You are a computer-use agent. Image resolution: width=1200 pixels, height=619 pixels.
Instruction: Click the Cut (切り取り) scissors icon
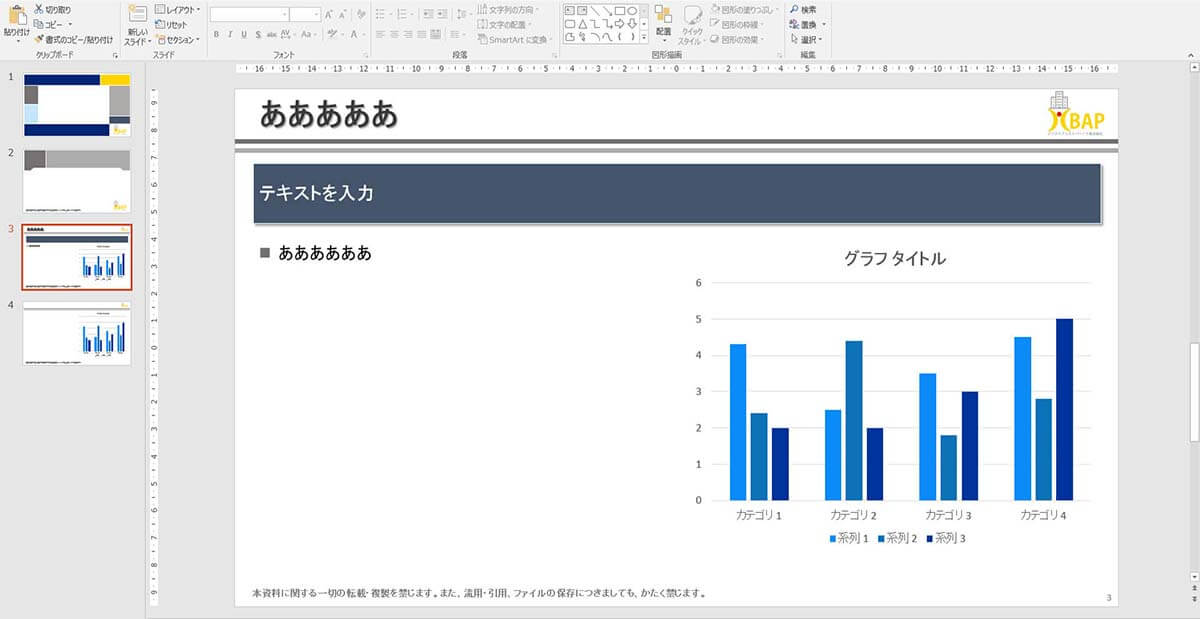(x=38, y=9)
